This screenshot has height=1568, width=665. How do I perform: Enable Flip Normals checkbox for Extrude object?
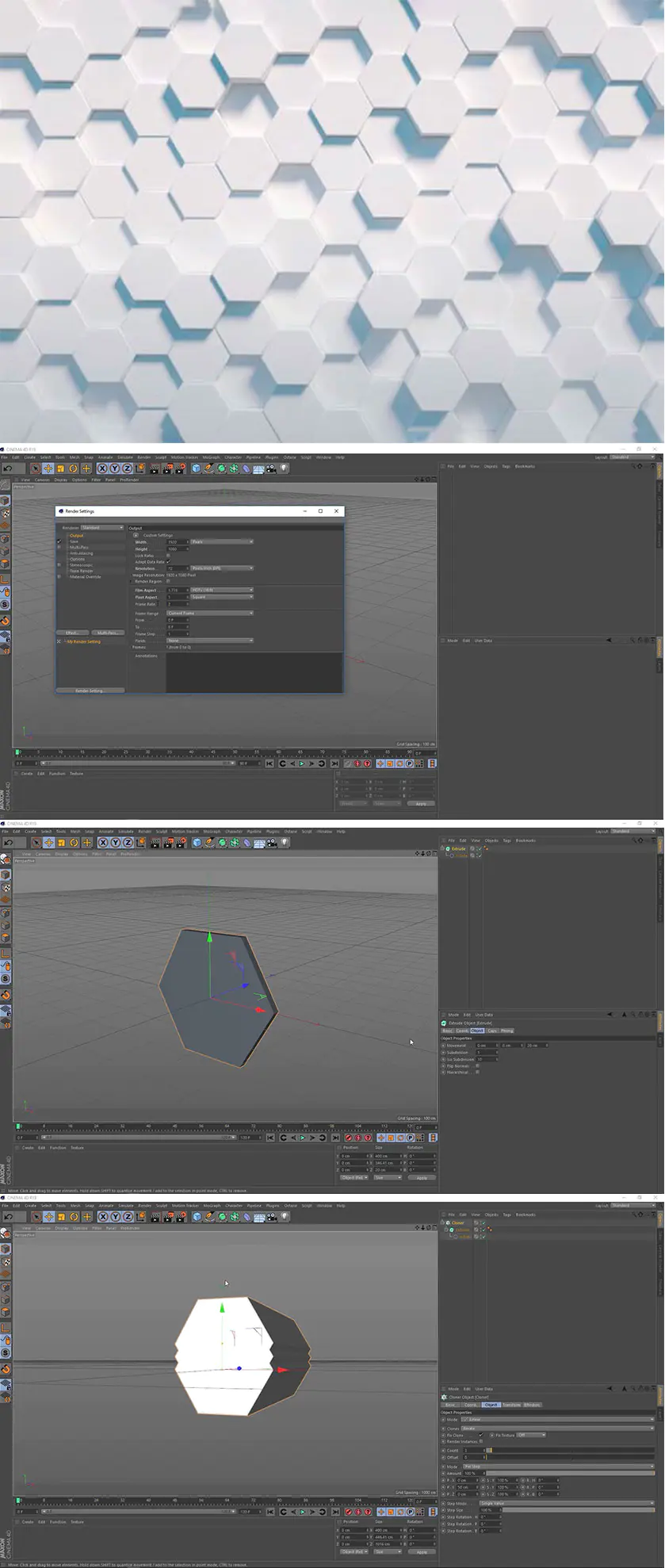click(477, 1065)
